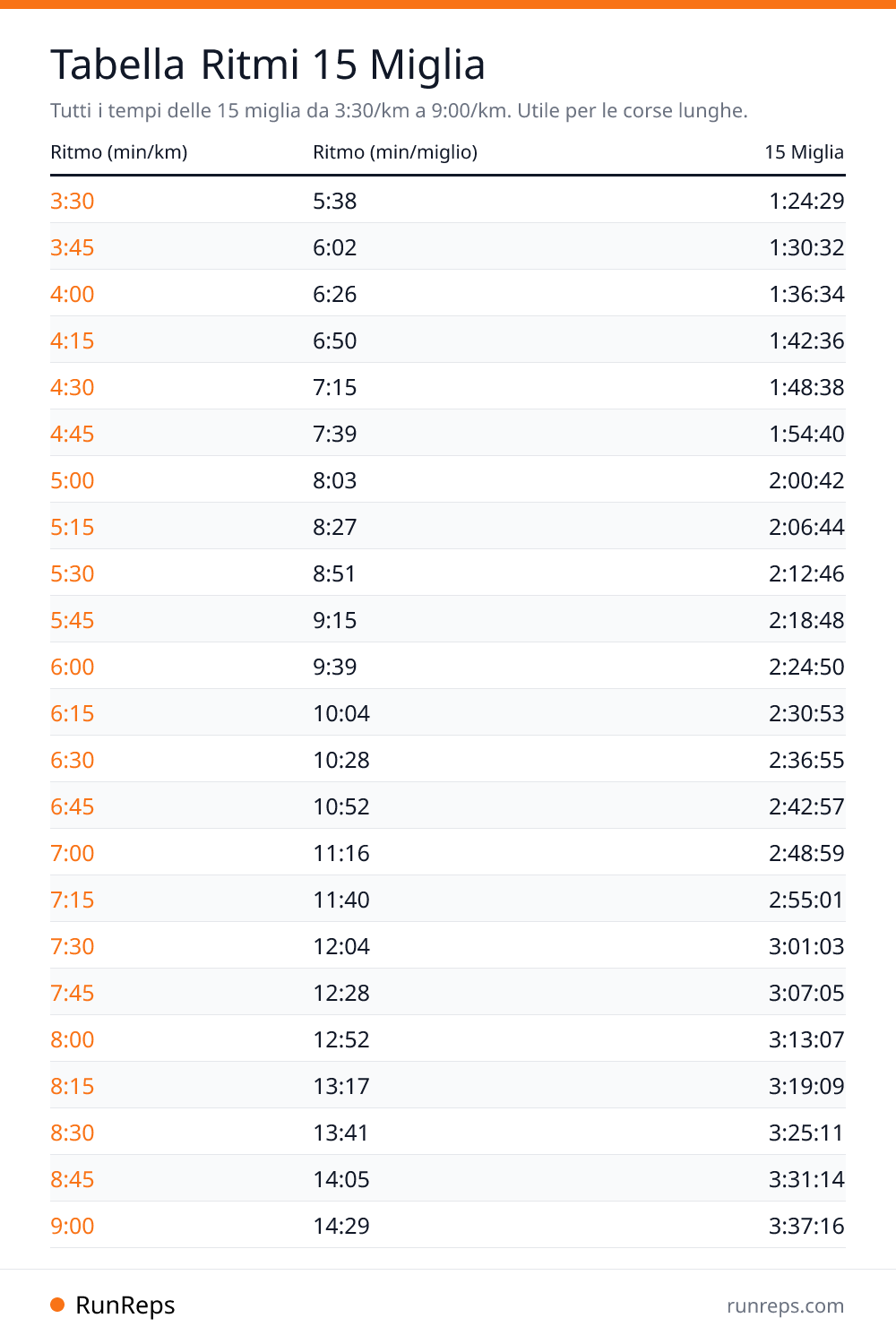
Task: Click the 1:24:29 finish time
Action: click(806, 201)
